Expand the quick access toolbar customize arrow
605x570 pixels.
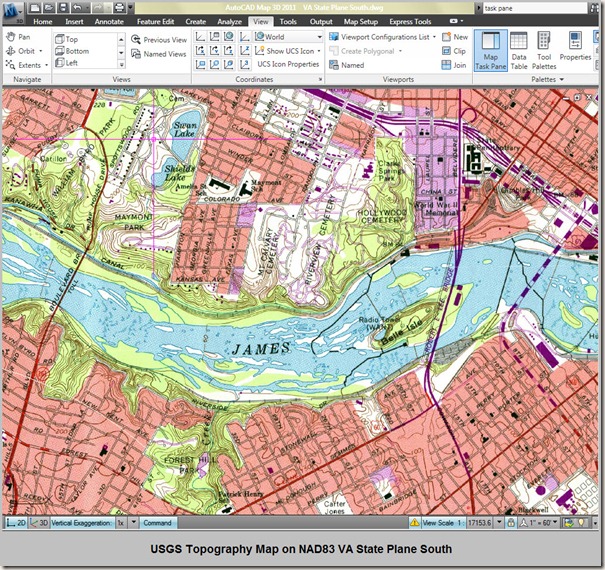coord(131,7)
